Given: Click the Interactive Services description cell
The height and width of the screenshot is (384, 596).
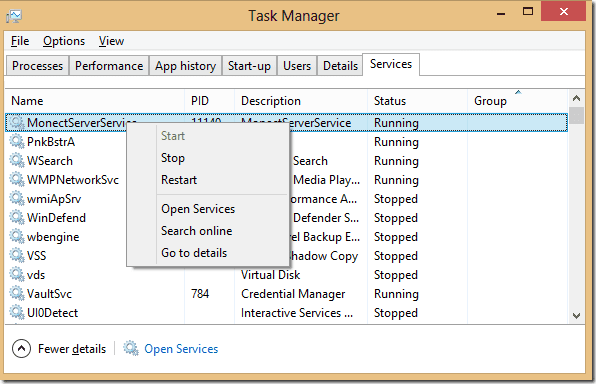Looking at the screenshot, I should click(297, 313).
